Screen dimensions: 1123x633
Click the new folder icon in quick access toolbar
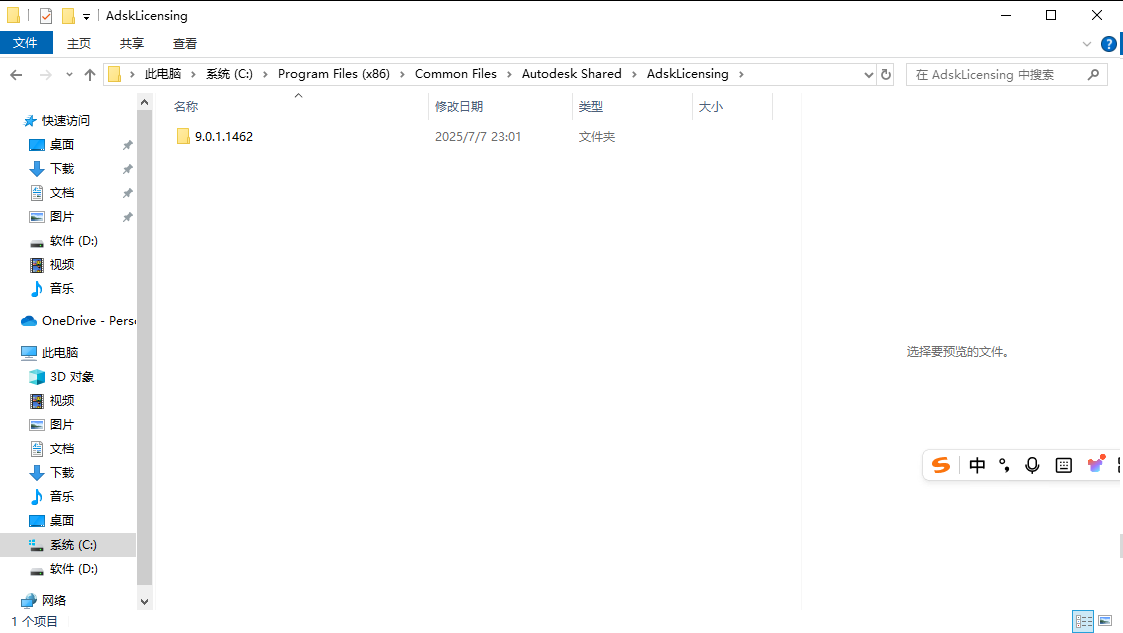(68, 16)
